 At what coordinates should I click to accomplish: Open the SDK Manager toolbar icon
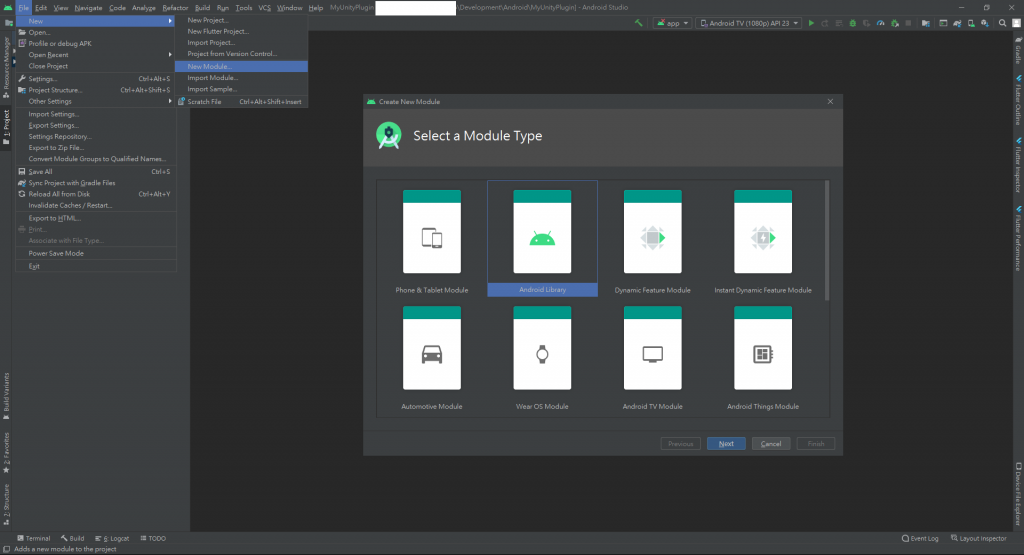click(x=985, y=23)
